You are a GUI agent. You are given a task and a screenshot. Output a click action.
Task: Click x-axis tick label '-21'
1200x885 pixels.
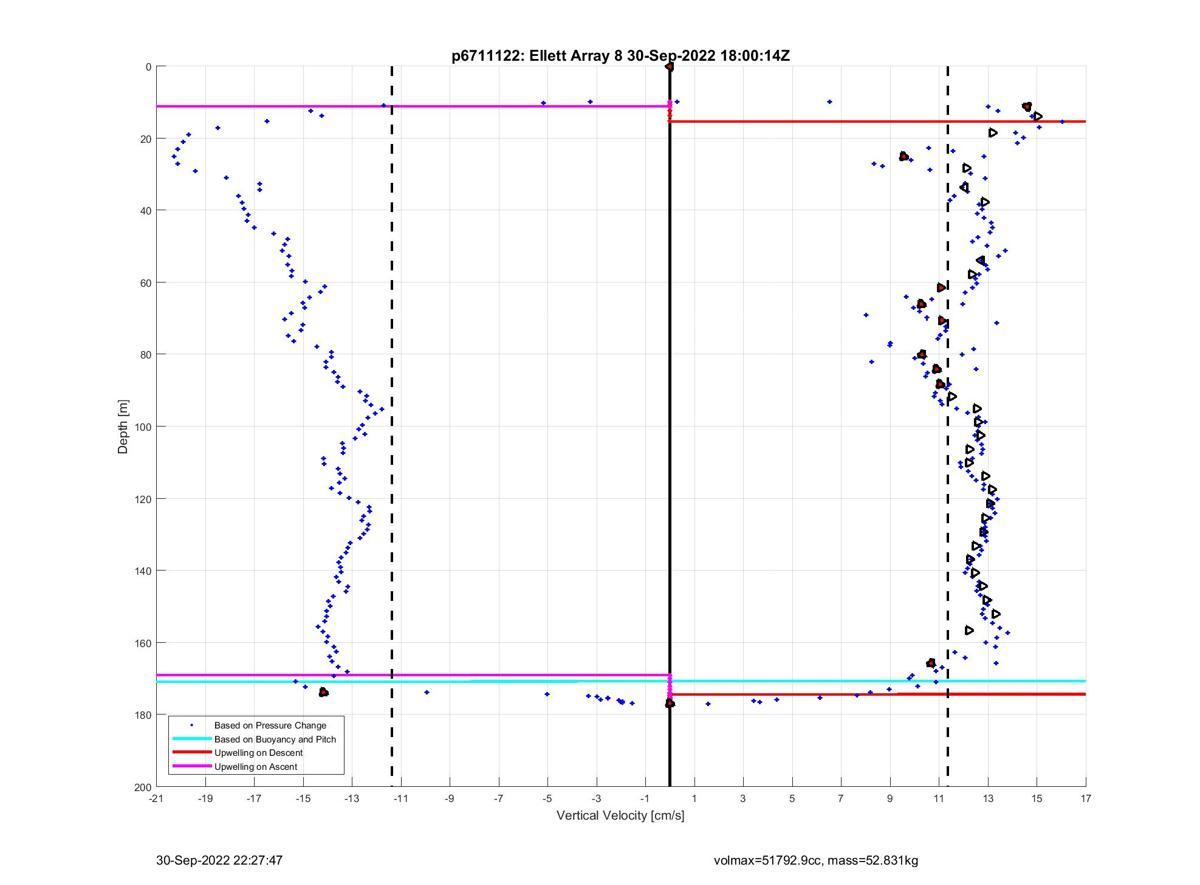coord(156,798)
